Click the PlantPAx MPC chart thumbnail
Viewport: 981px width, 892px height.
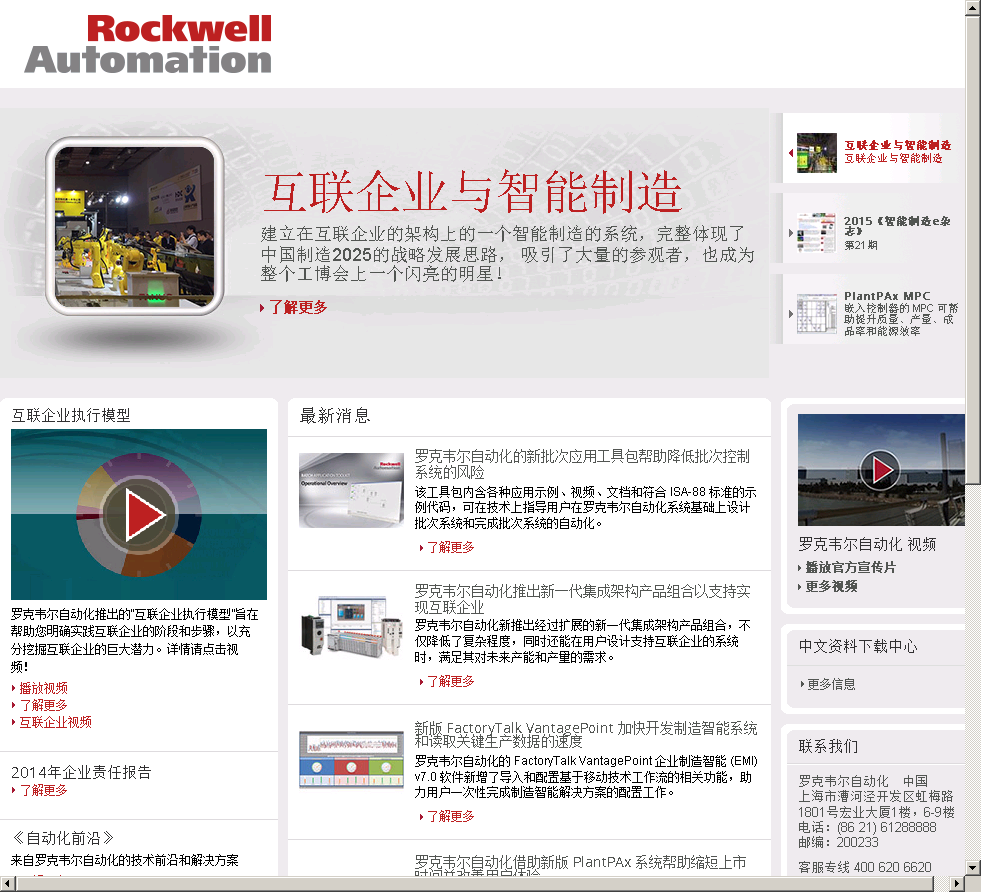tap(816, 313)
